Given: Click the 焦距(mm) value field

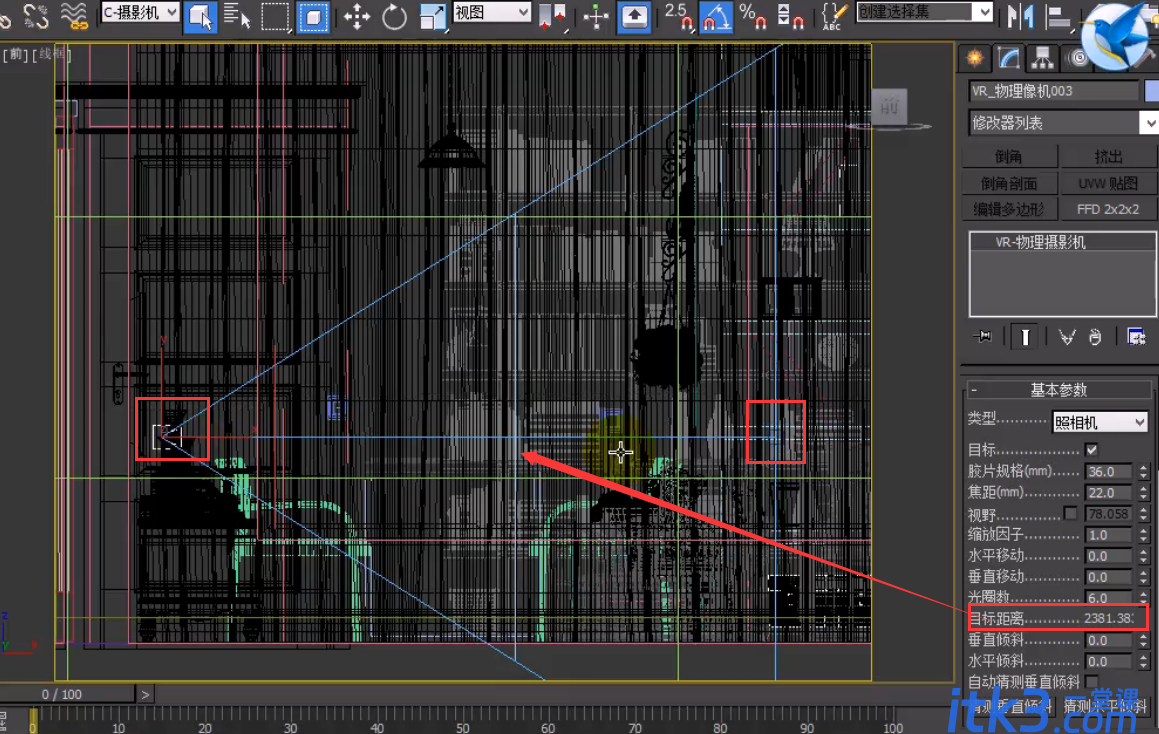Looking at the screenshot, I should pos(1109,492).
